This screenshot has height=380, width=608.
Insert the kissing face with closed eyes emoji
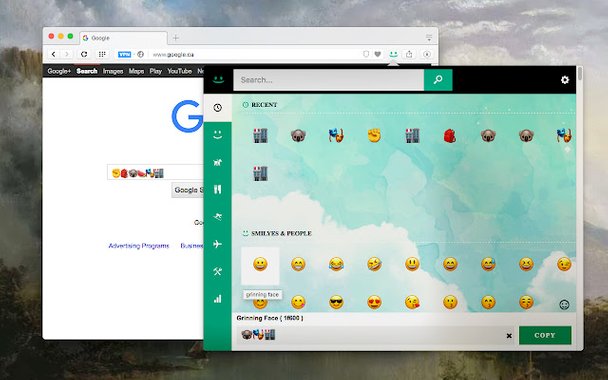pos(526,302)
